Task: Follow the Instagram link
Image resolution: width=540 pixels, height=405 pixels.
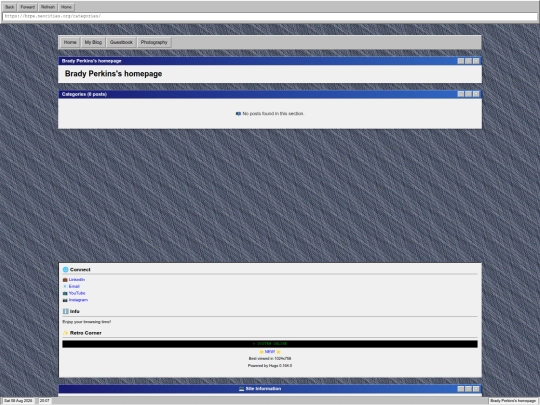Action: click(x=78, y=300)
